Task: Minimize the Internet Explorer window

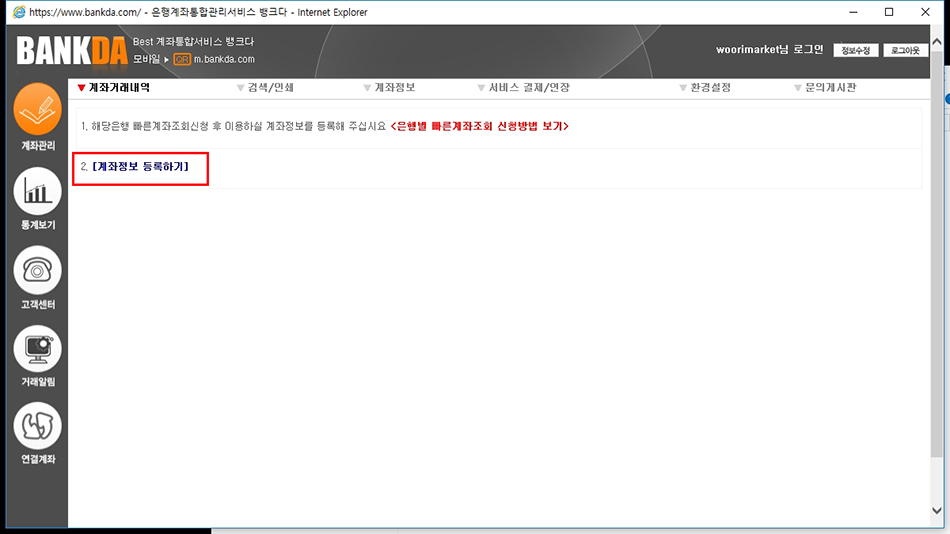Action: click(x=853, y=12)
